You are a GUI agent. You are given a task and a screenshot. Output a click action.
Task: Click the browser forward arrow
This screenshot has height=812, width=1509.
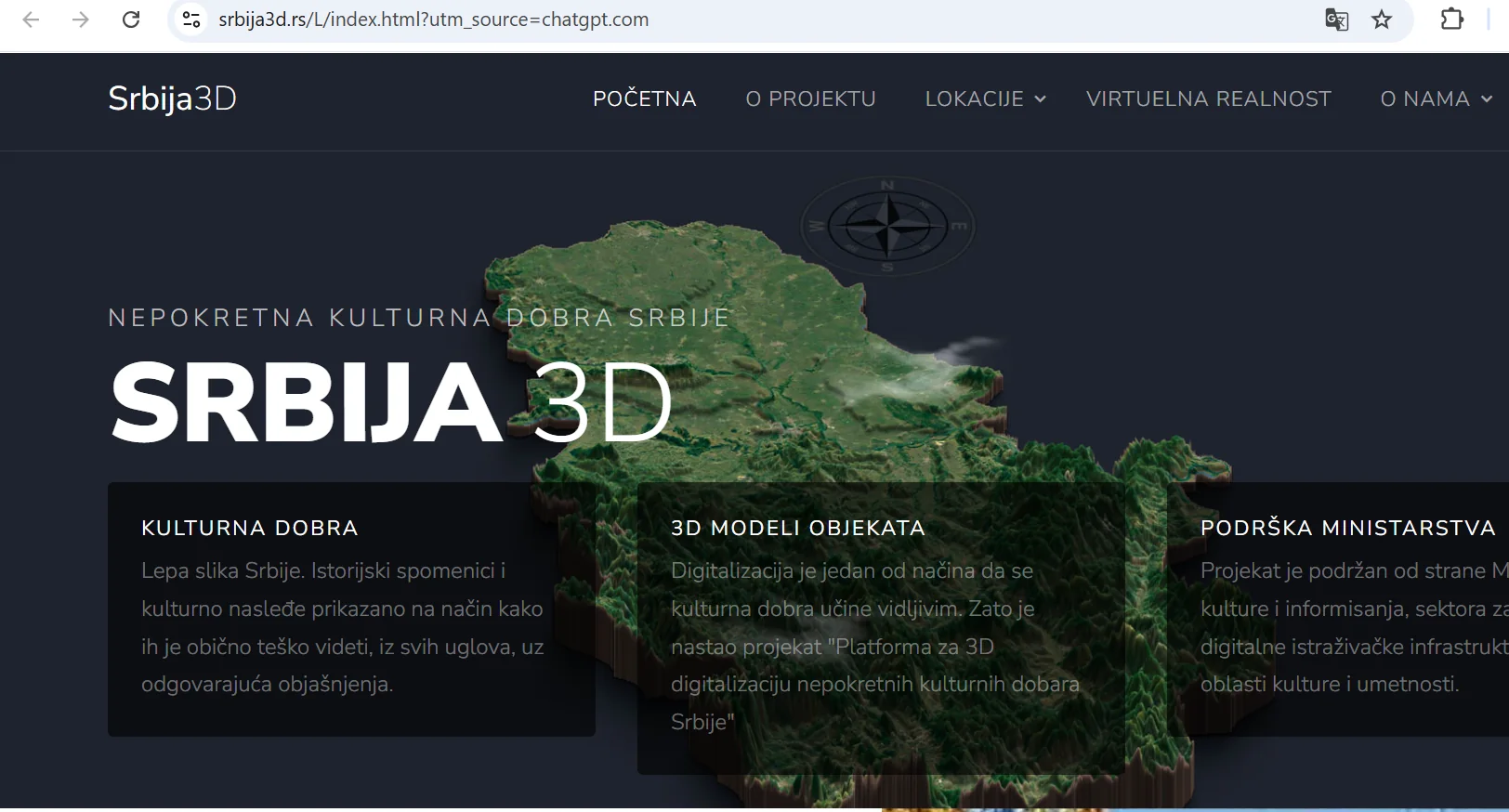[81, 20]
